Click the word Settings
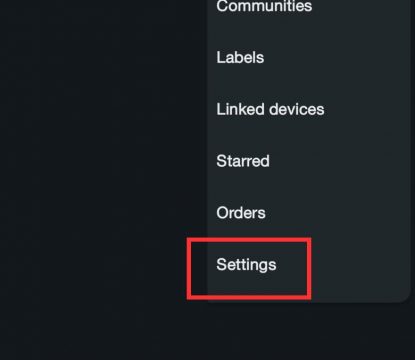Screen dimensions: 415x360 click(x=246, y=265)
